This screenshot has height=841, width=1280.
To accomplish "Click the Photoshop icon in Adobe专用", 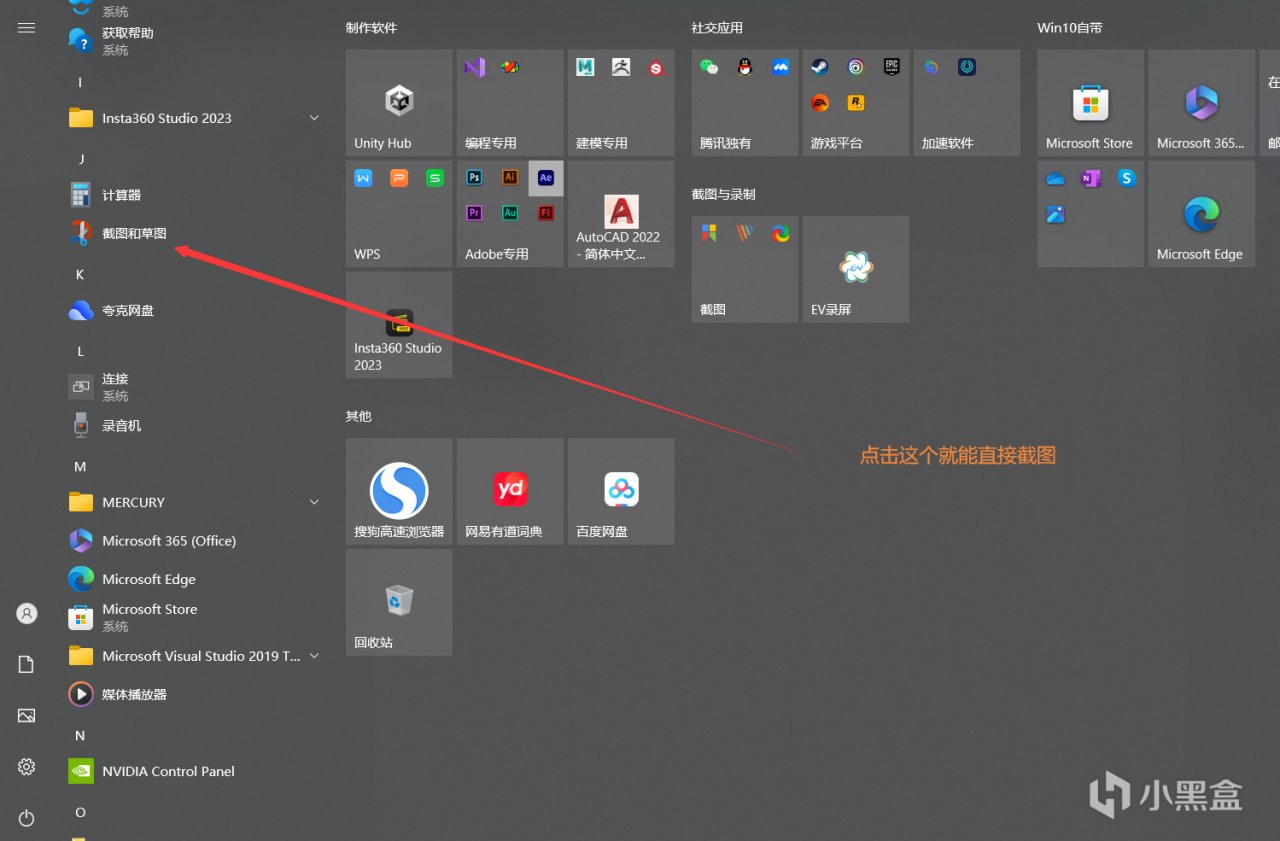I will (475, 178).
